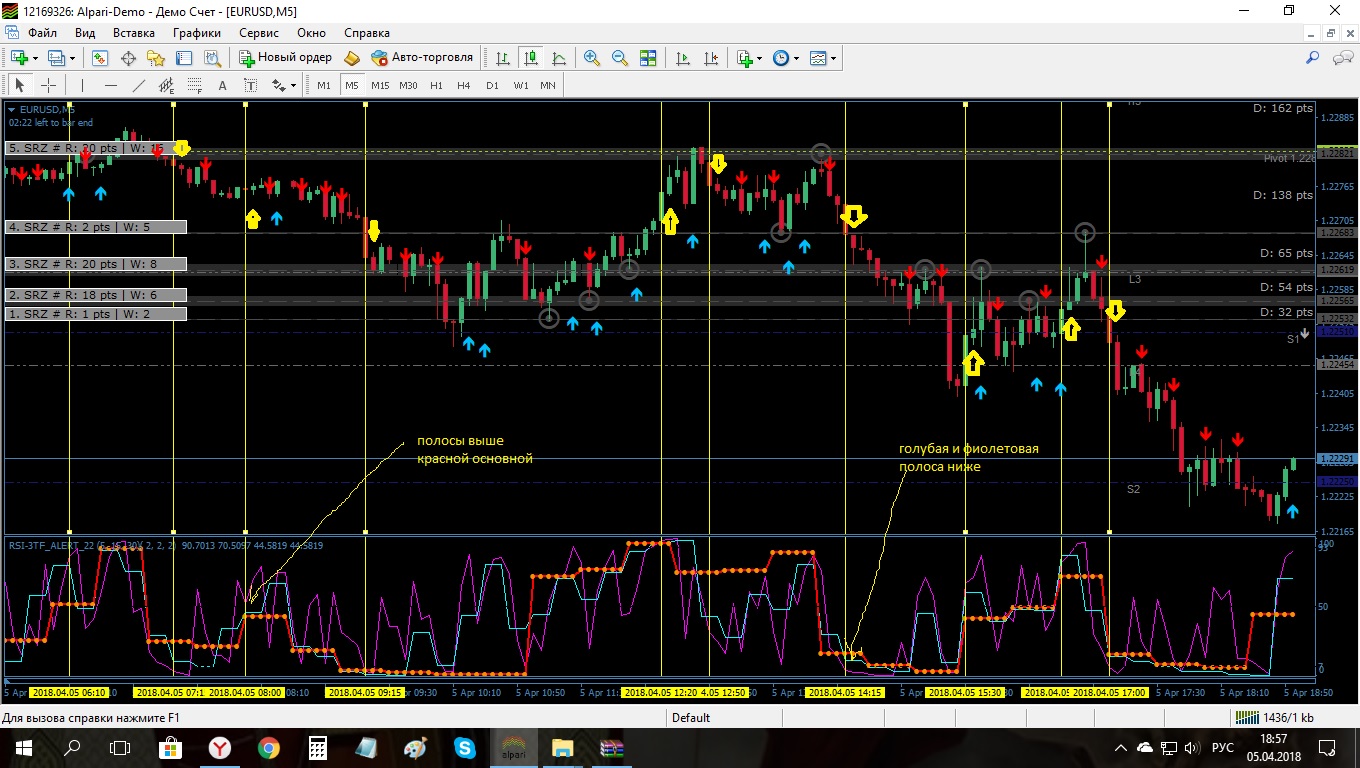Select the trendline drawing tool
The image size is (1360, 768).
coord(139,85)
